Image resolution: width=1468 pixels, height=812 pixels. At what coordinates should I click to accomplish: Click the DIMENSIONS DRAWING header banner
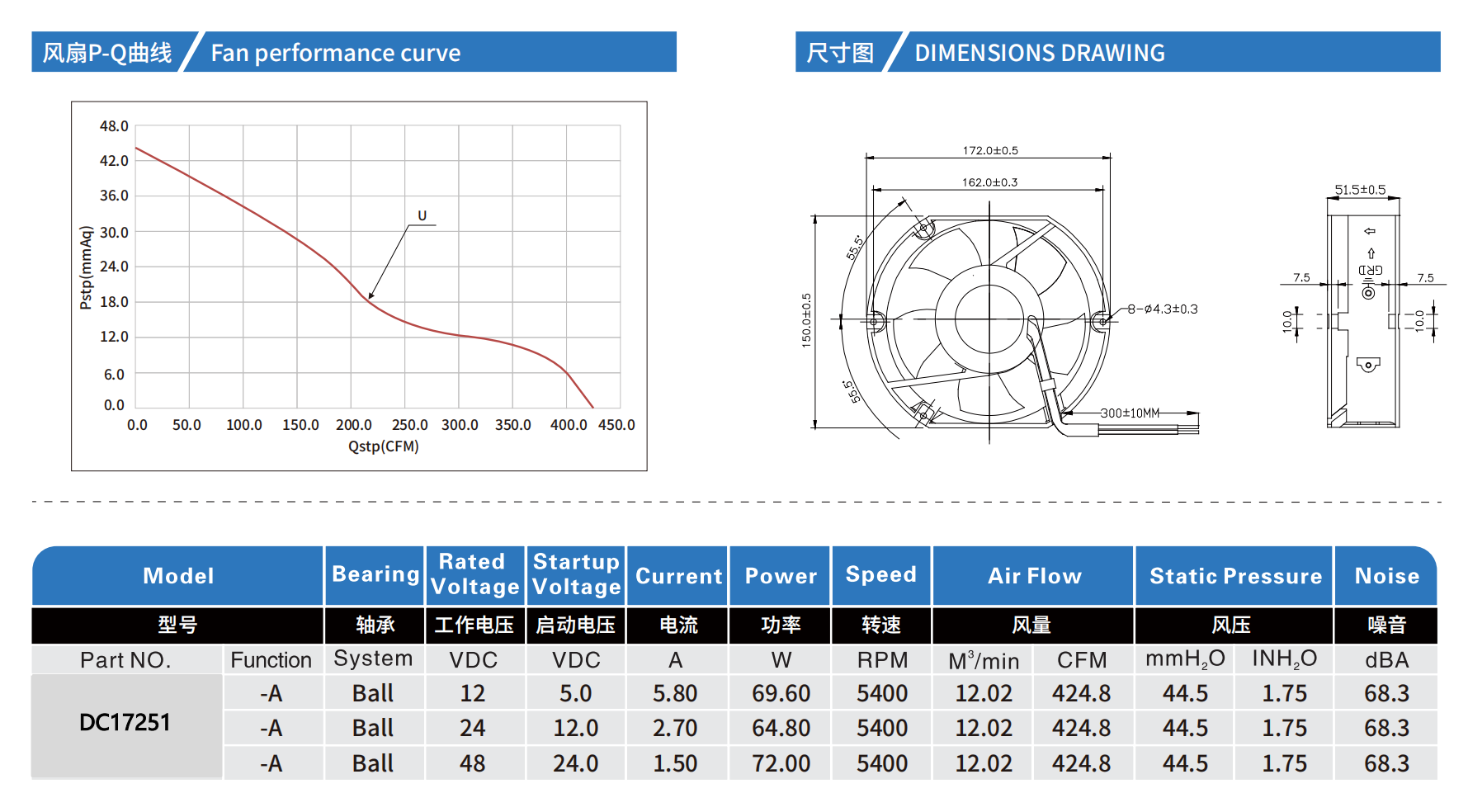tap(1117, 53)
